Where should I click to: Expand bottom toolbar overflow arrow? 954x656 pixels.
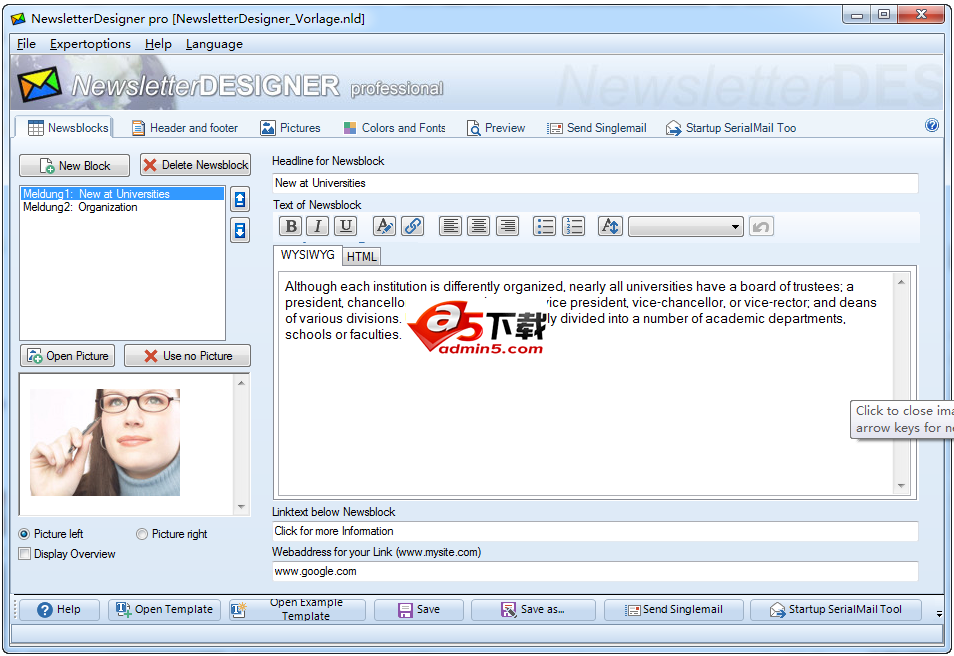pos(939,614)
